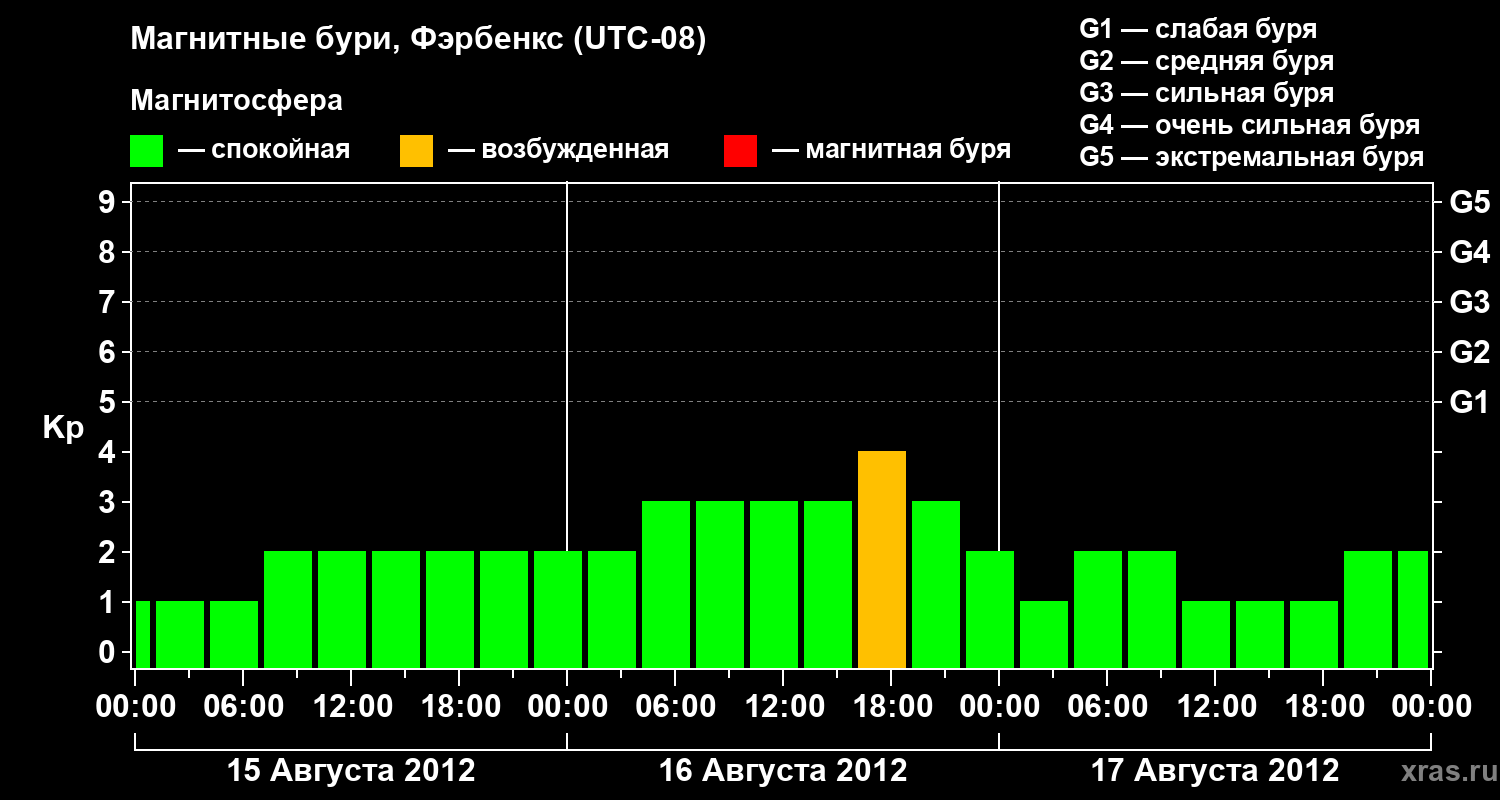Viewport: 1500px width, 800px height.
Task: Click the 15 Августа 2012 date label
Action: [351, 771]
